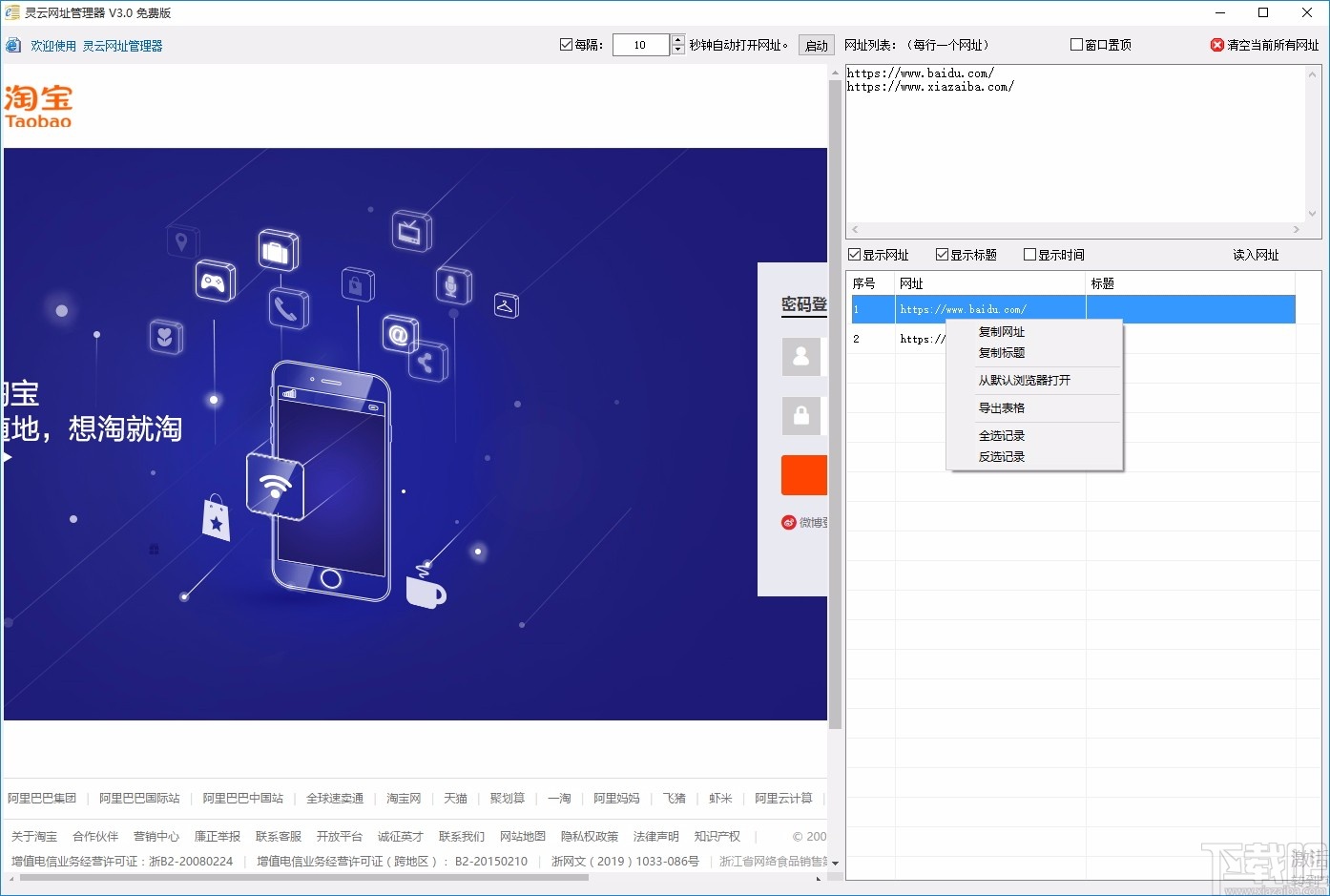
Task: Open the 天猫 footer link
Action: [x=455, y=799]
